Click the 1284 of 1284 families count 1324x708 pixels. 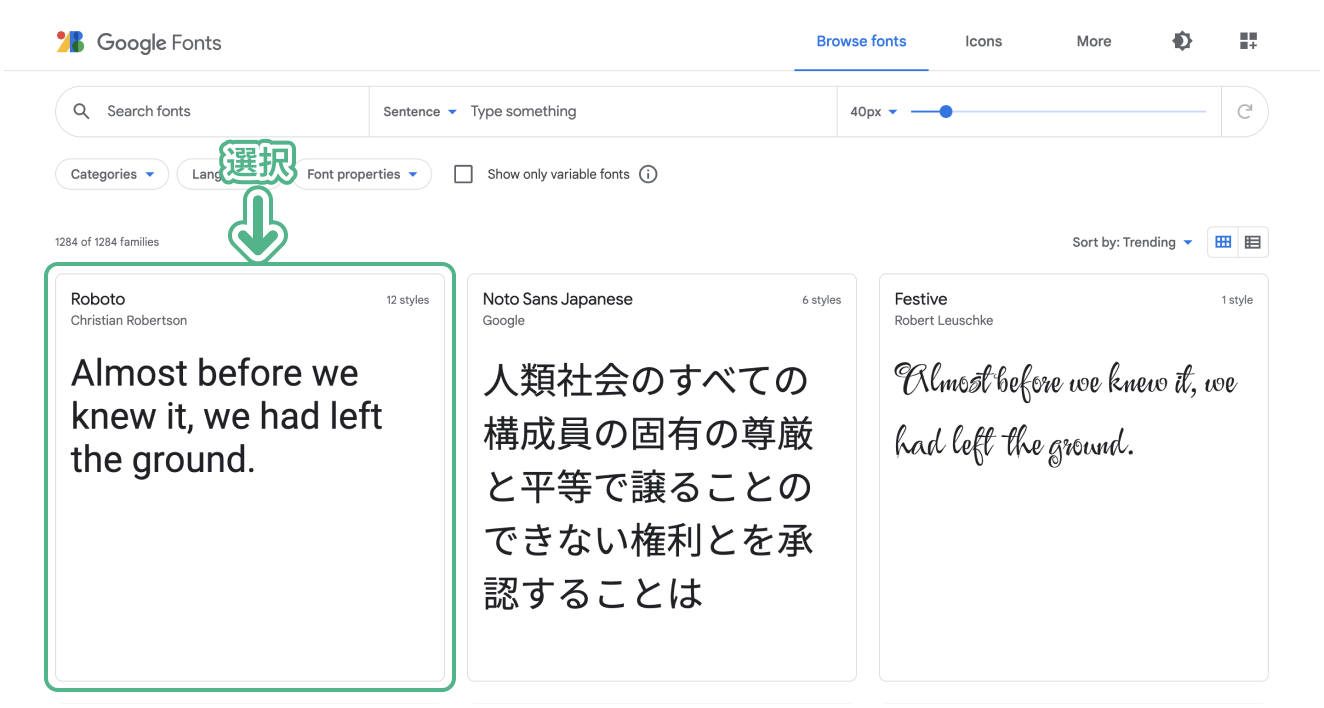coord(107,242)
